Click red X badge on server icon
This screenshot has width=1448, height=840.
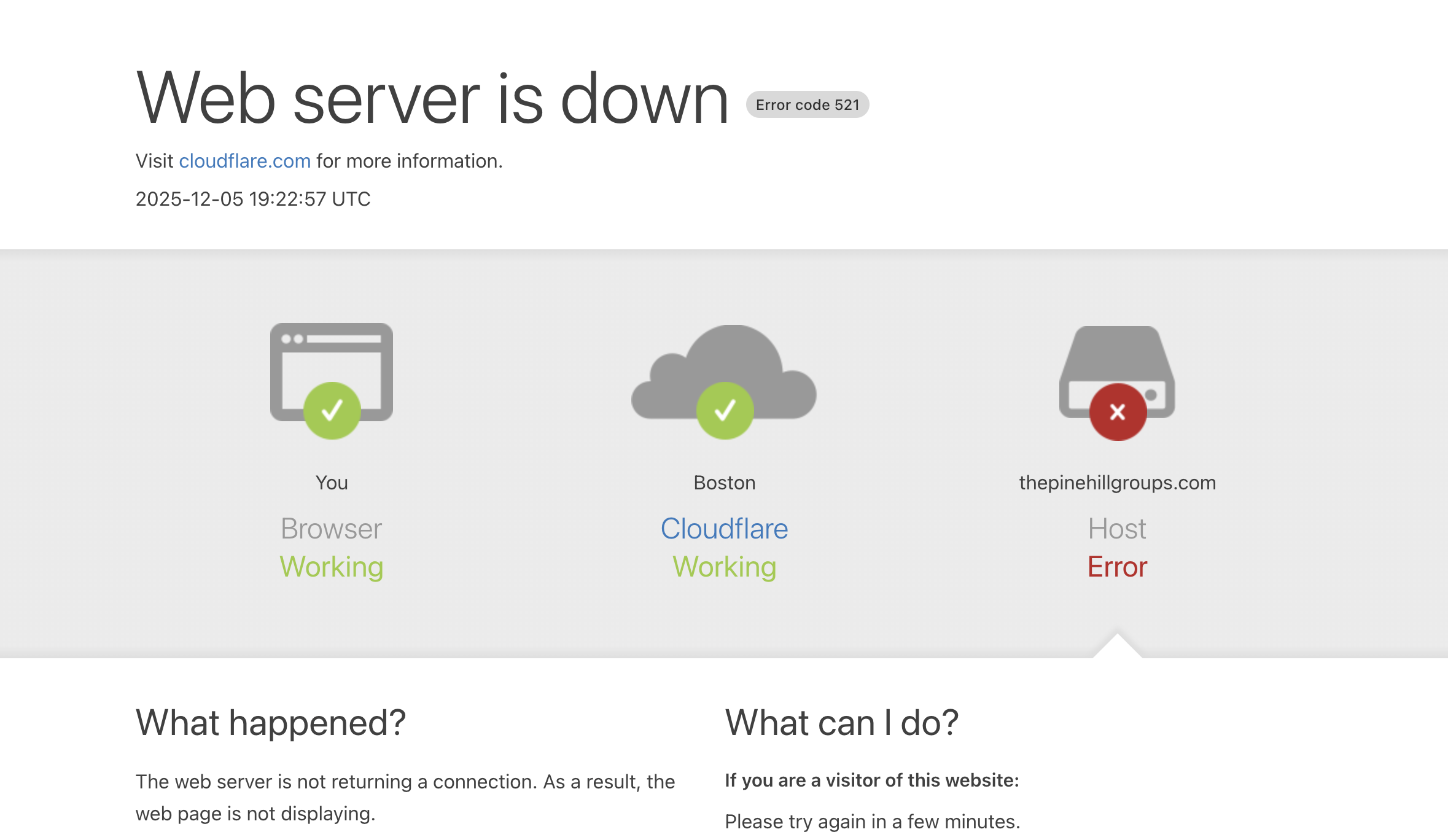click(x=1118, y=412)
